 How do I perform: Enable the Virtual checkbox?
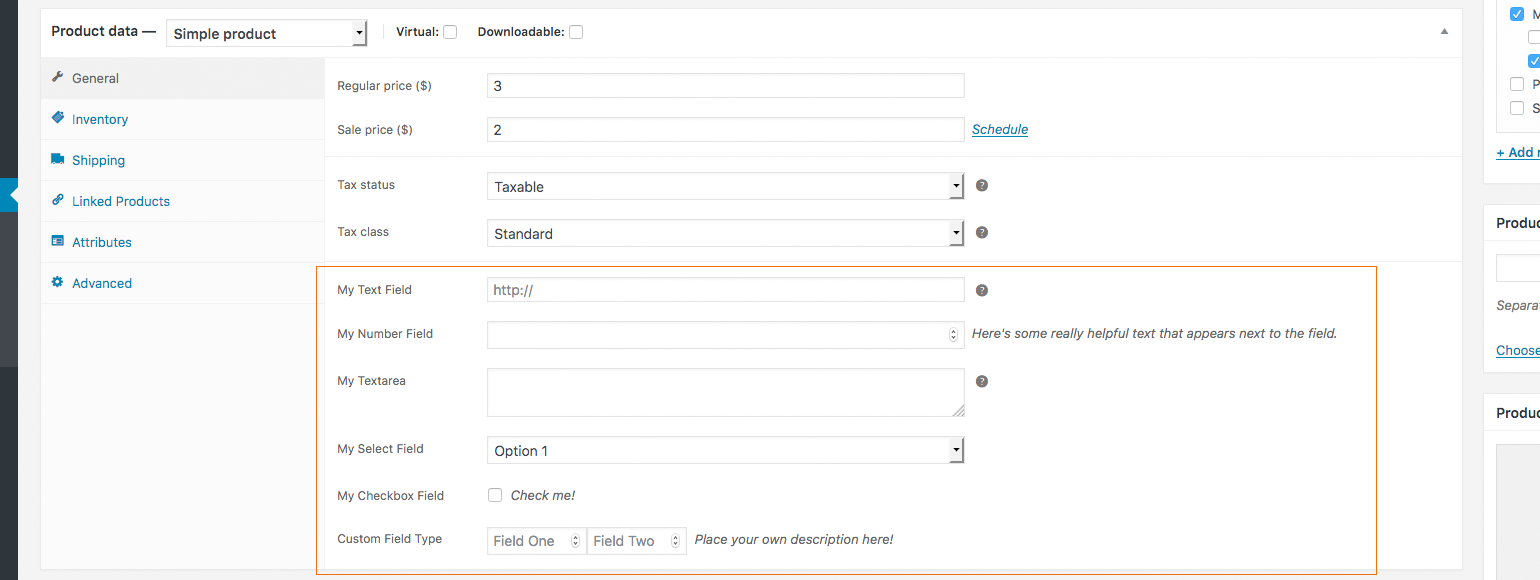pos(450,31)
